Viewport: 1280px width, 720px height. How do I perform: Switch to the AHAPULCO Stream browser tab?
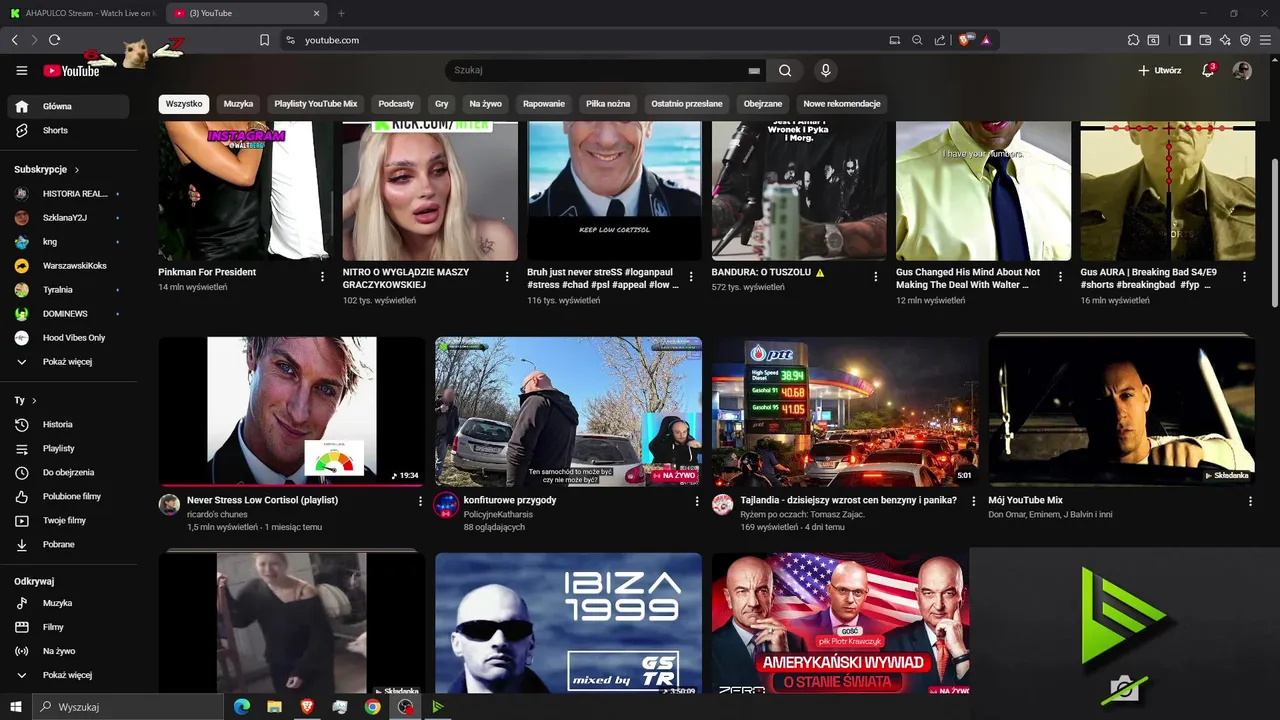click(83, 13)
